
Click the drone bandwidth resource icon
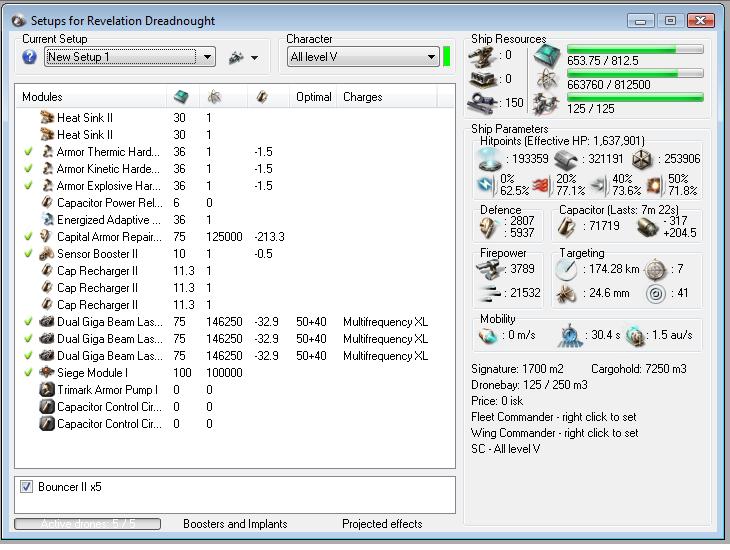[x=546, y=103]
